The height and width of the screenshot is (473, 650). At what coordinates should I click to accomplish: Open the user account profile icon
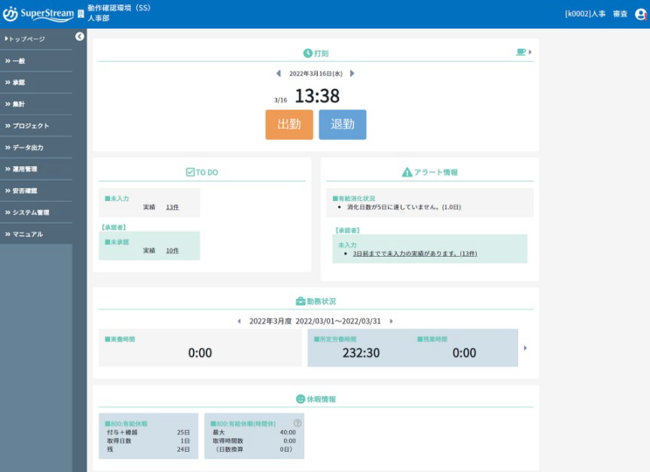click(640, 14)
